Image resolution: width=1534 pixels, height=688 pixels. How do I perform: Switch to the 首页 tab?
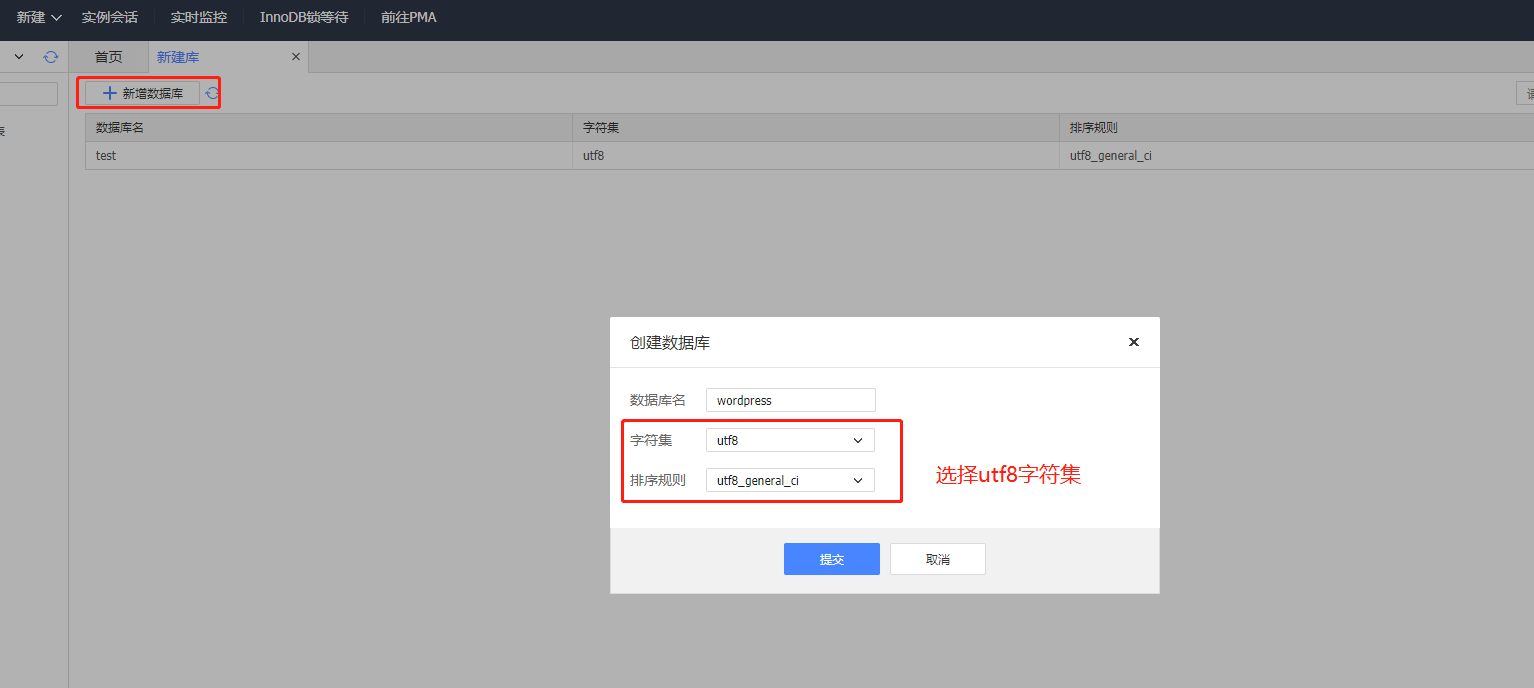109,57
